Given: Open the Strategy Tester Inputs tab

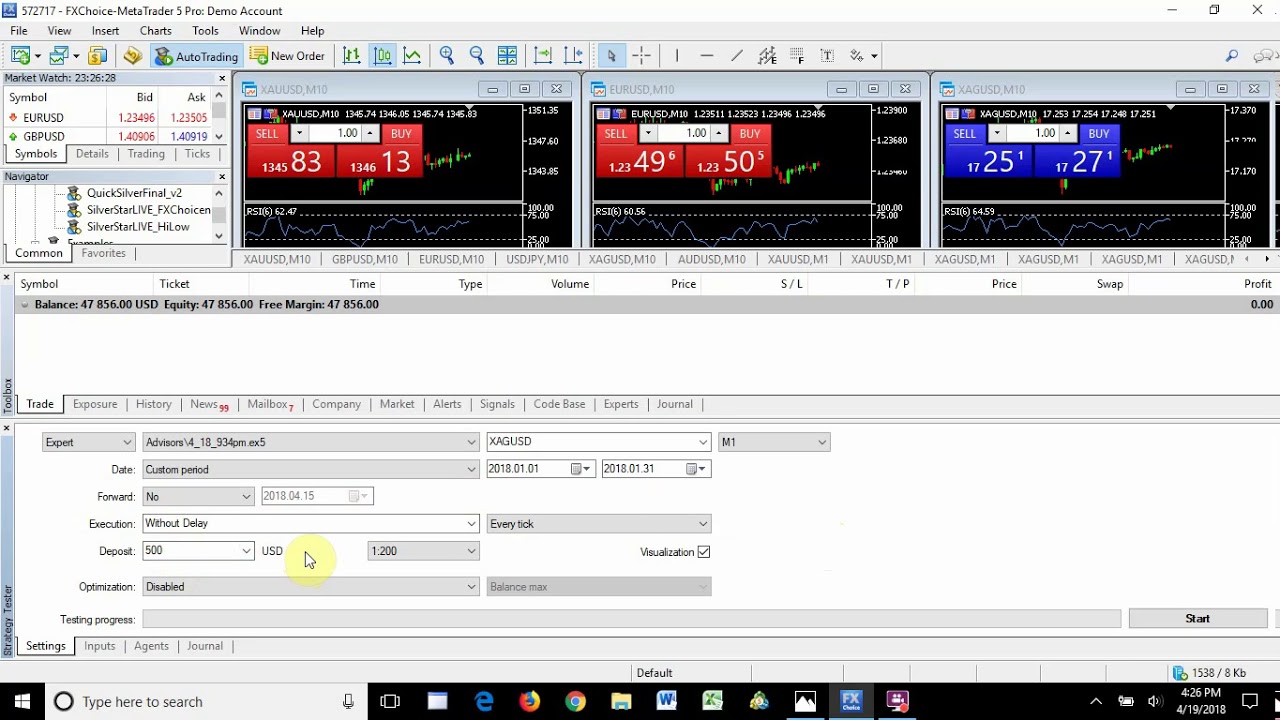Looking at the screenshot, I should [99, 646].
